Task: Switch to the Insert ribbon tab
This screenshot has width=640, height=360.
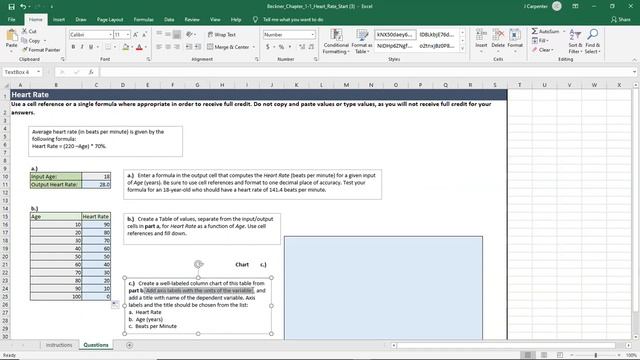Action: pos(59,20)
